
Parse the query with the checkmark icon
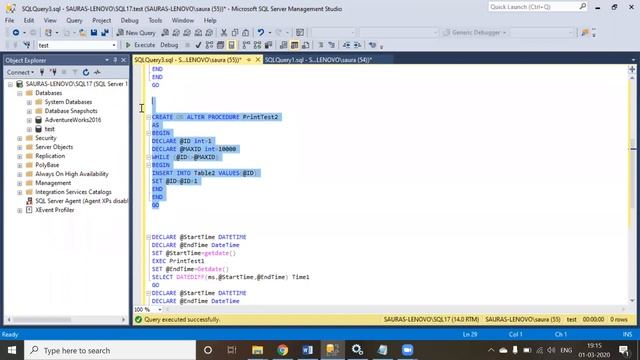click(198, 45)
